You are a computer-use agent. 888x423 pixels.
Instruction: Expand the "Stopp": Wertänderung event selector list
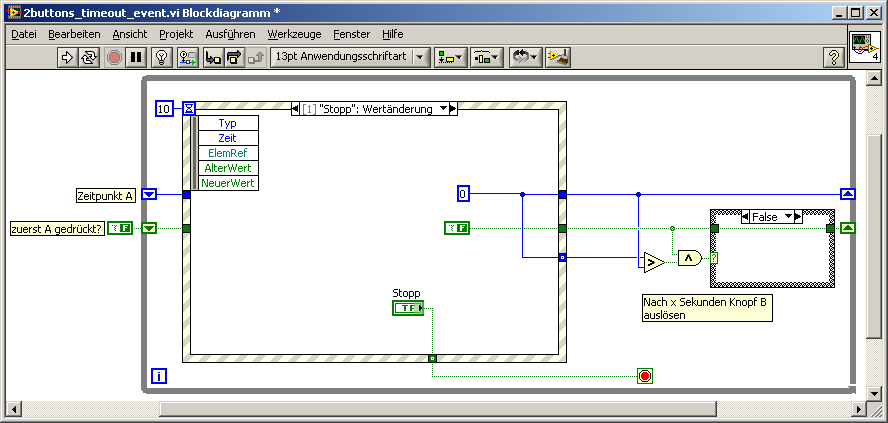click(443, 109)
